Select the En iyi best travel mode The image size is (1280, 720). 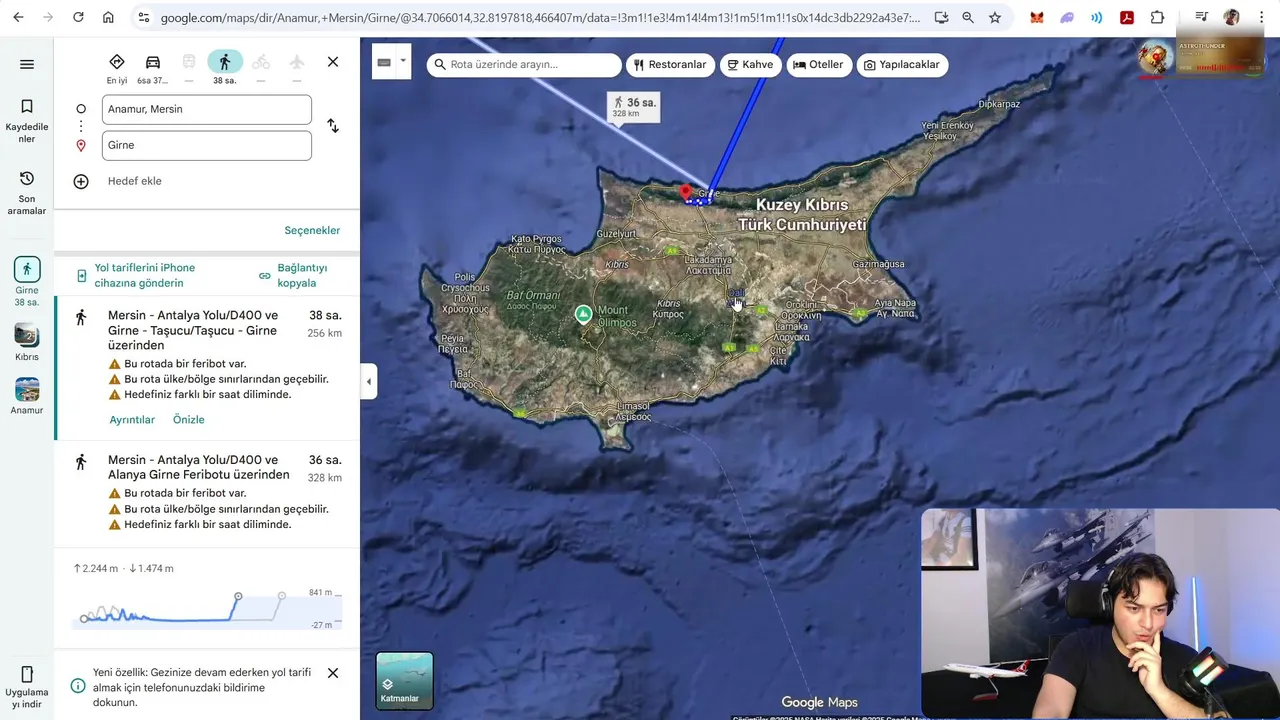click(117, 68)
